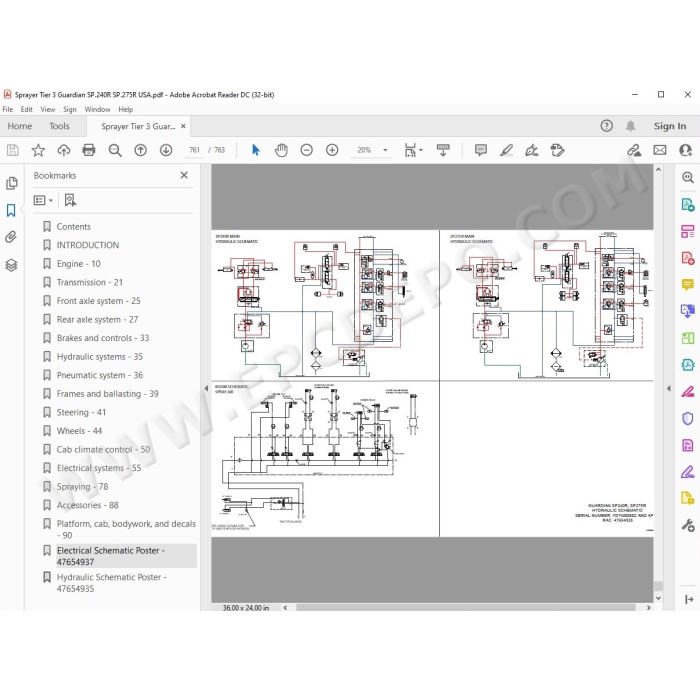Open Hydraulic Schematic Poster bookmark

tap(111, 583)
